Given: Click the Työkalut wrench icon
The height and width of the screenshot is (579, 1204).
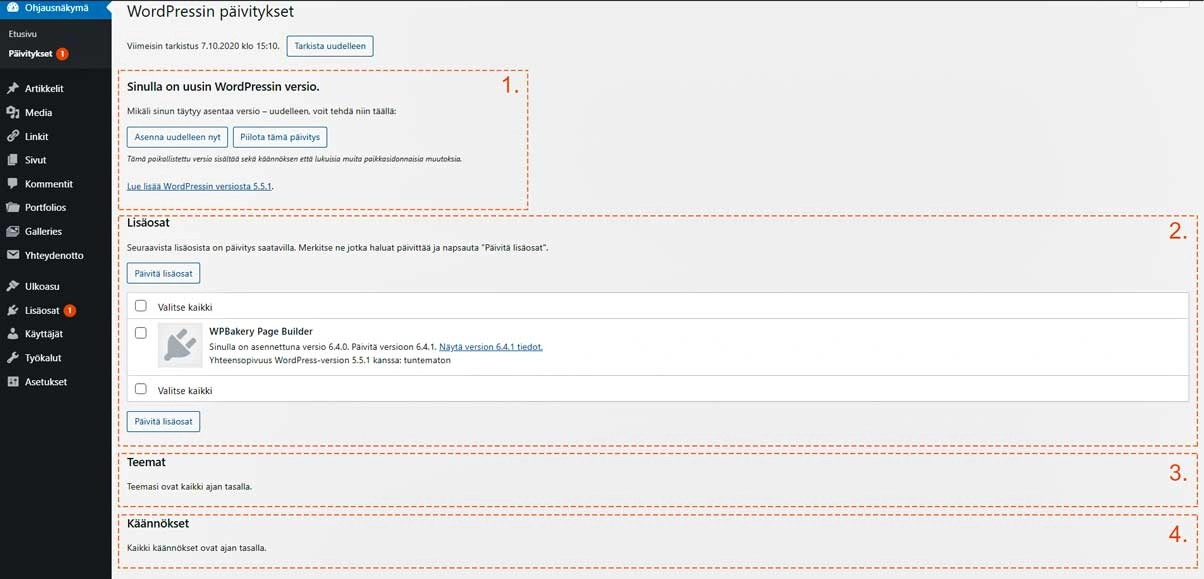Looking at the screenshot, I should coord(13,358).
